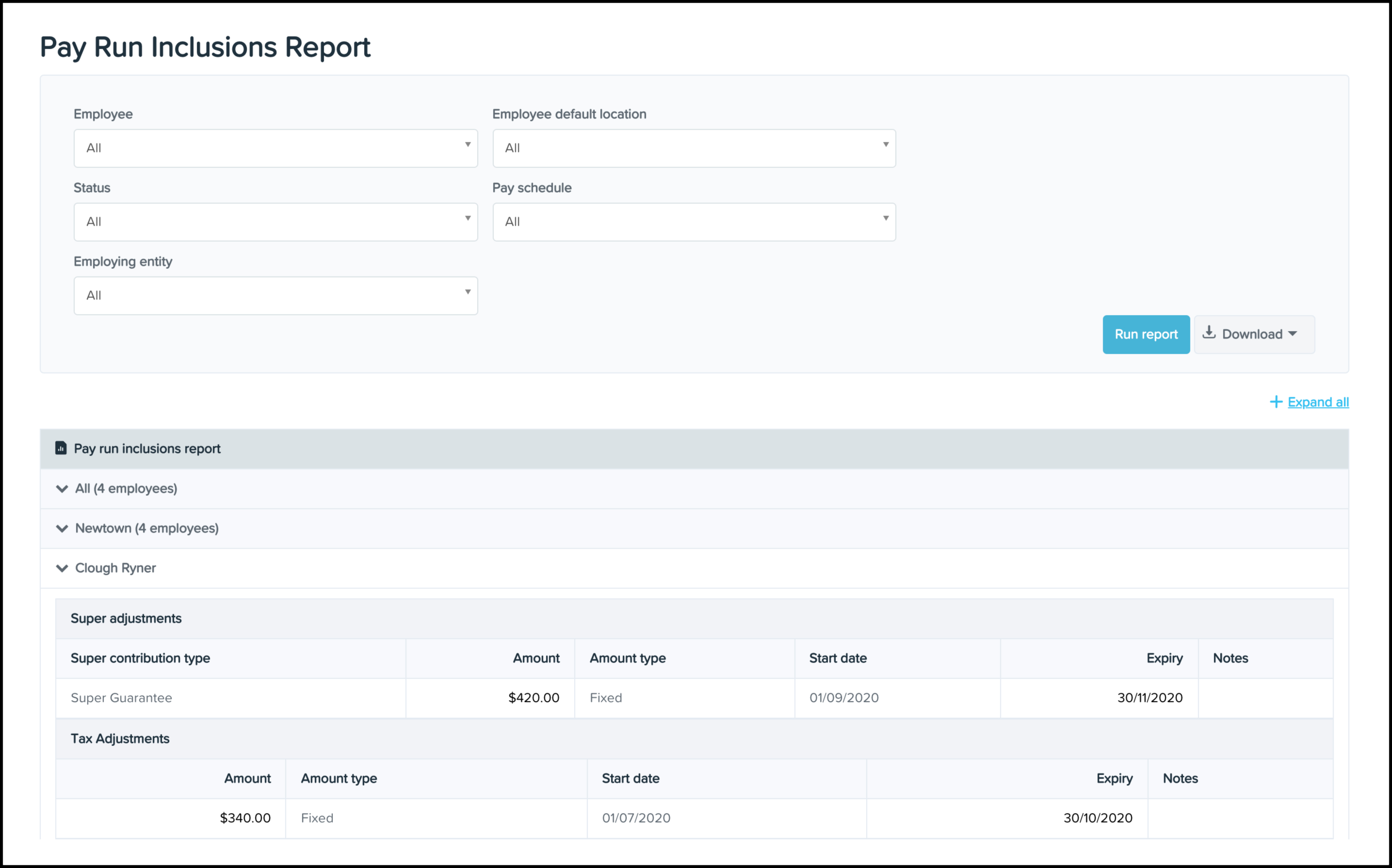Click the download tray icon
The height and width of the screenshot is (868, 1392).
pos(1209,333)
